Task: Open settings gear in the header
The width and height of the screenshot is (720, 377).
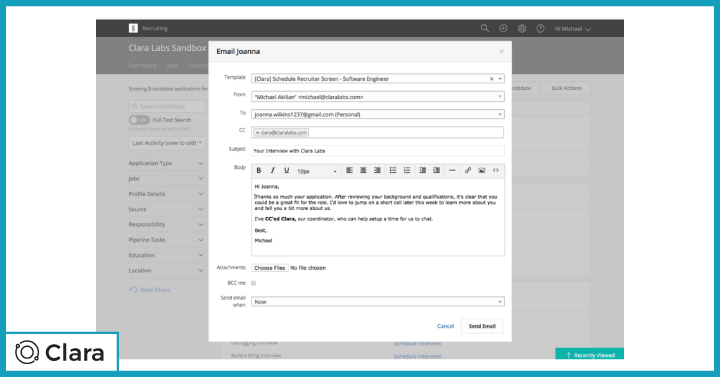Action: [x=522, y=28]
